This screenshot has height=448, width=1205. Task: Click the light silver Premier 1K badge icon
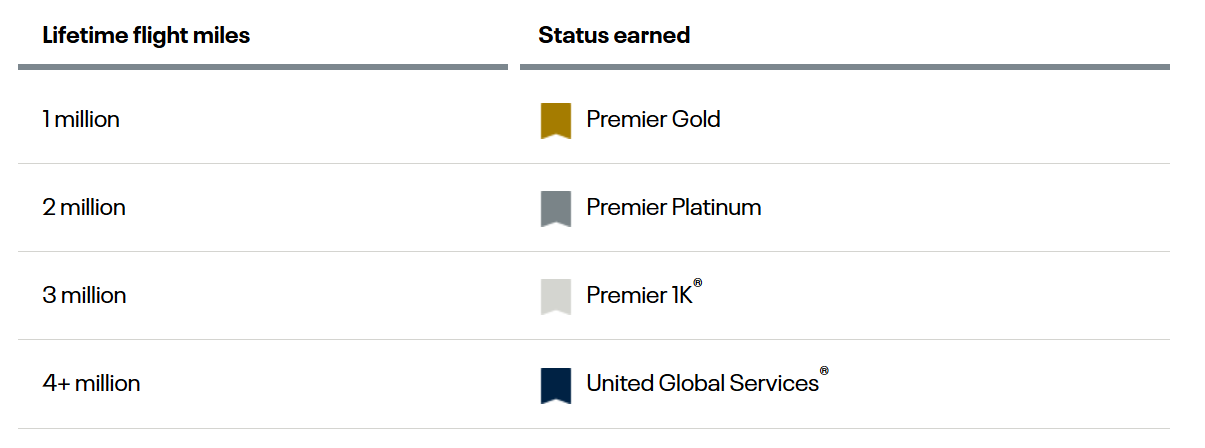coord(556,296)
